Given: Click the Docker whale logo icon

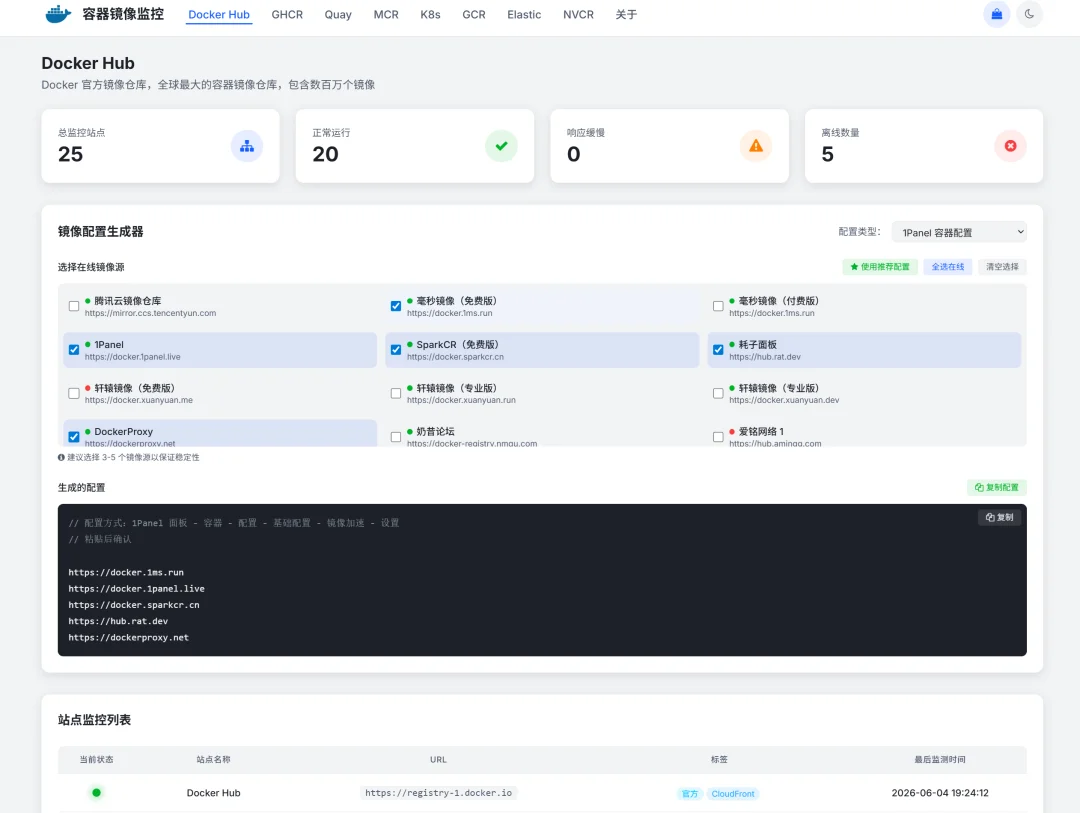Looking at the screenshot, I should pyautogui.click(x=58, y=14).
